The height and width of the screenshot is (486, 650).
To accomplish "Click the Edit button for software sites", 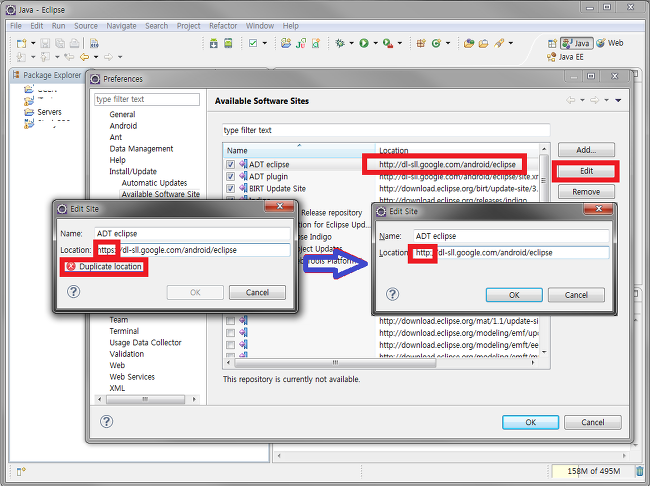I will 586,171.
